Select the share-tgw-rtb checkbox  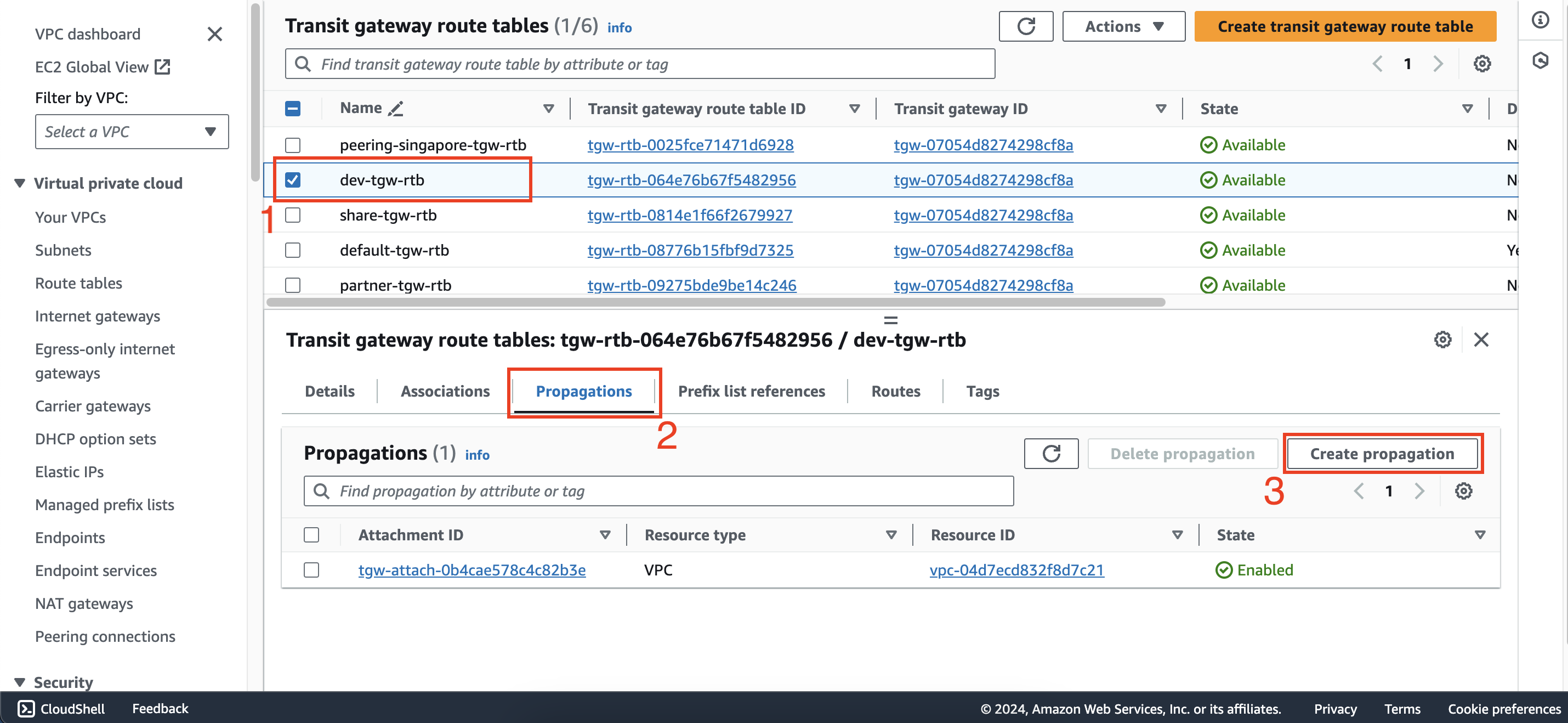[293, 215]
